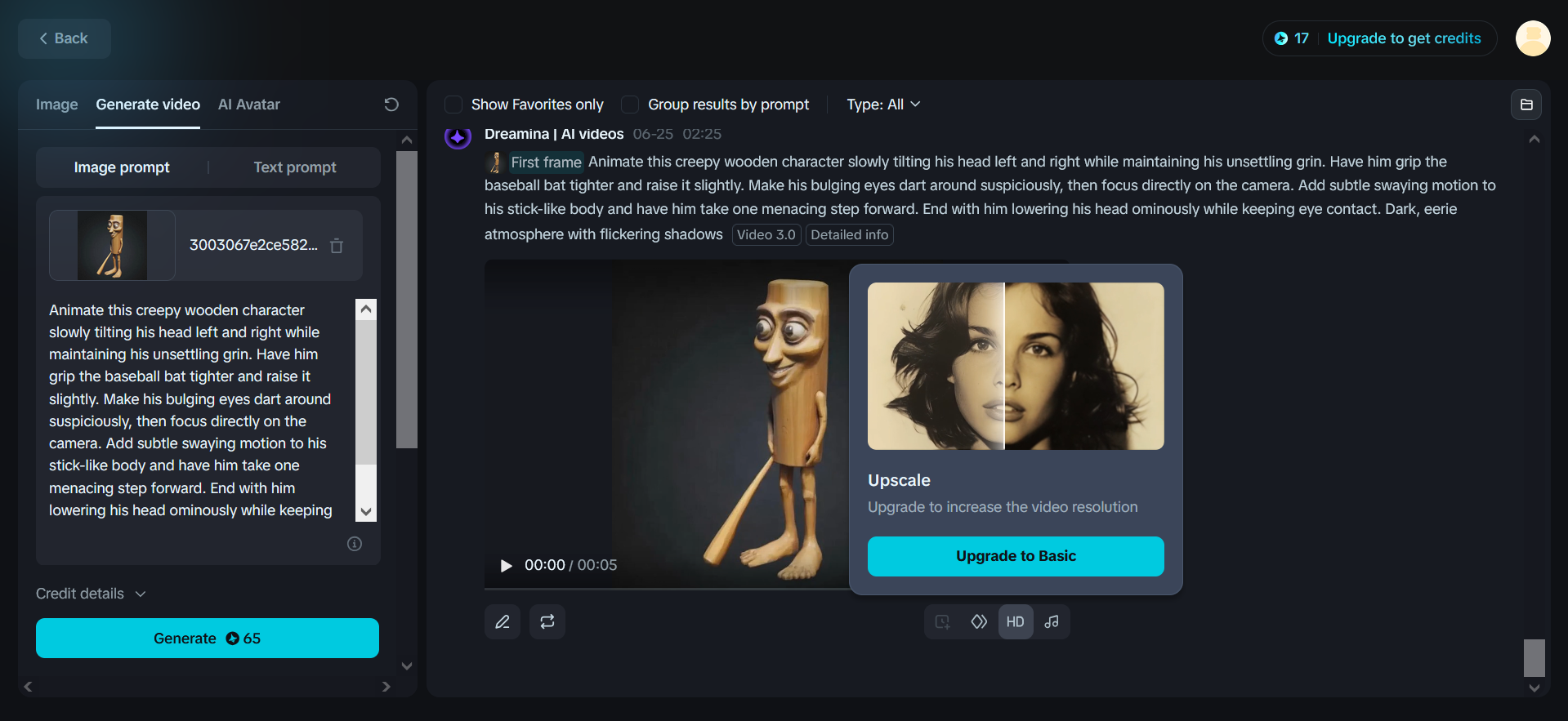Click the left panel horizontal scroll-right arrow
Screen dimensions: 1568x721
(x=386, y=687)
